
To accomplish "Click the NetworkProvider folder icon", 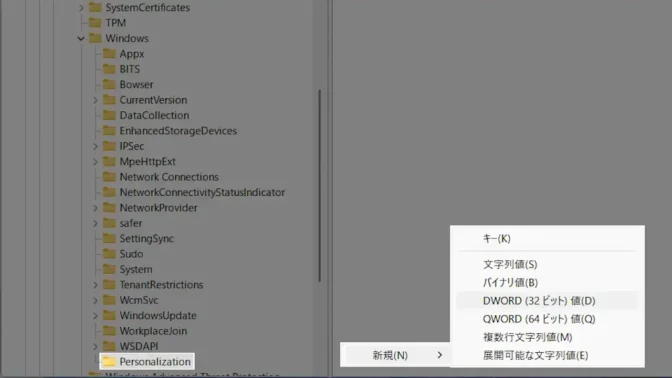I will (x=109, y=208).
